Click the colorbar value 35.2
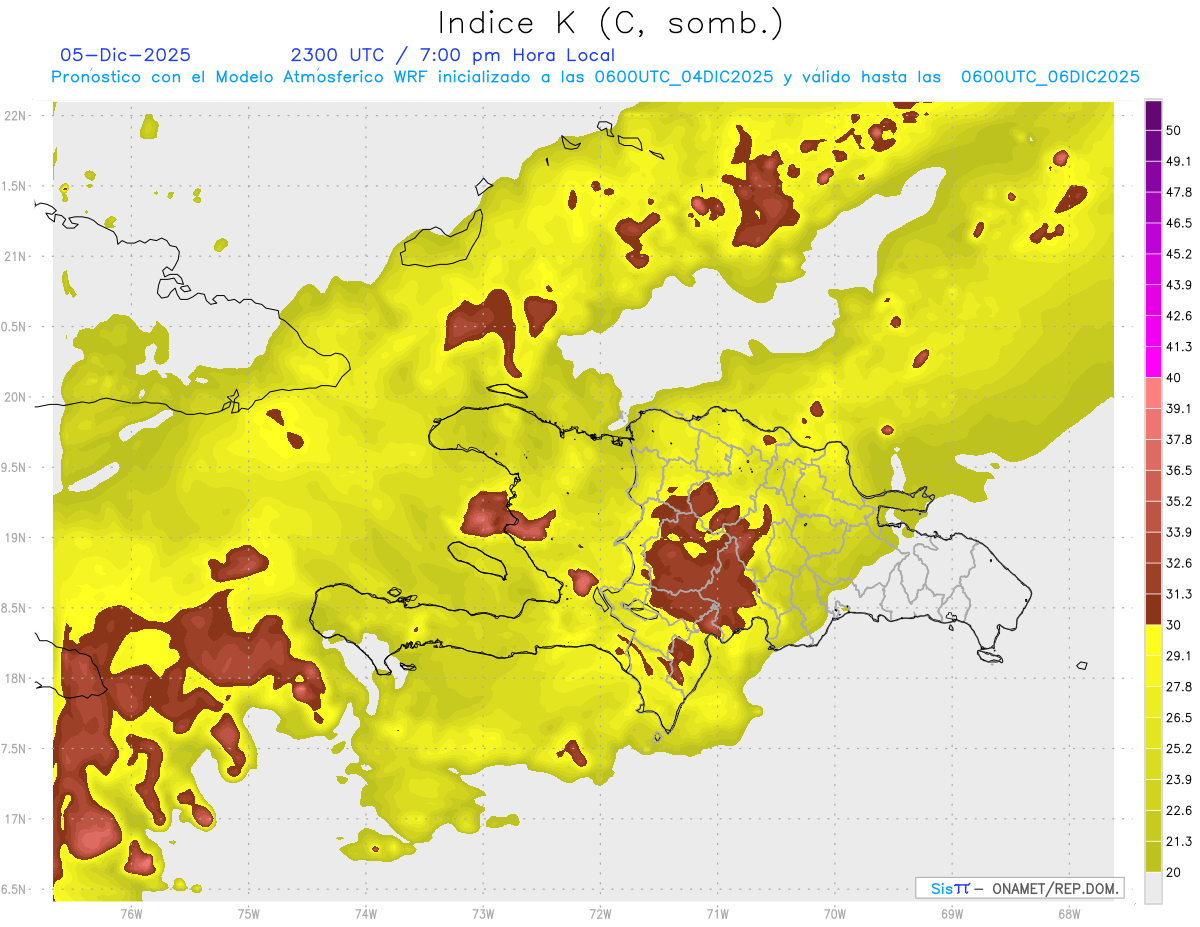 coord(1178,501)
